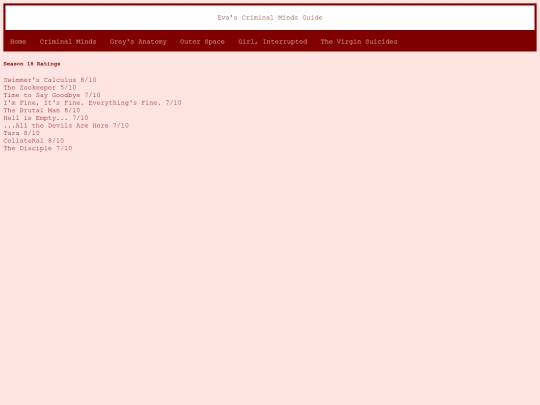Click Time to Say Goodbye 7/10
This screenshot has width=540, height=405.
pos(52,95)
